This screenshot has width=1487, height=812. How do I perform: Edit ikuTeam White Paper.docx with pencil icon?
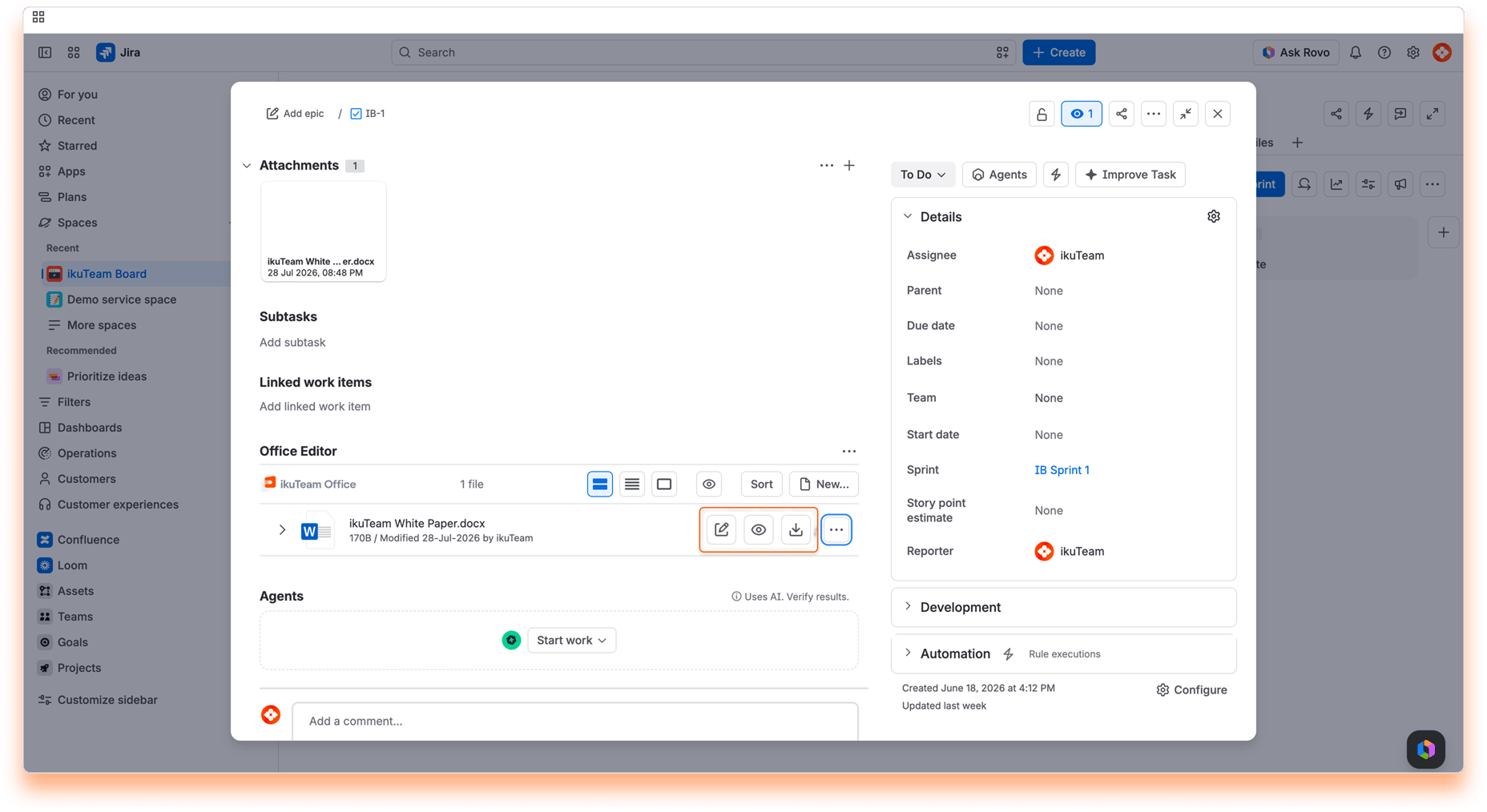click(721, 529)
